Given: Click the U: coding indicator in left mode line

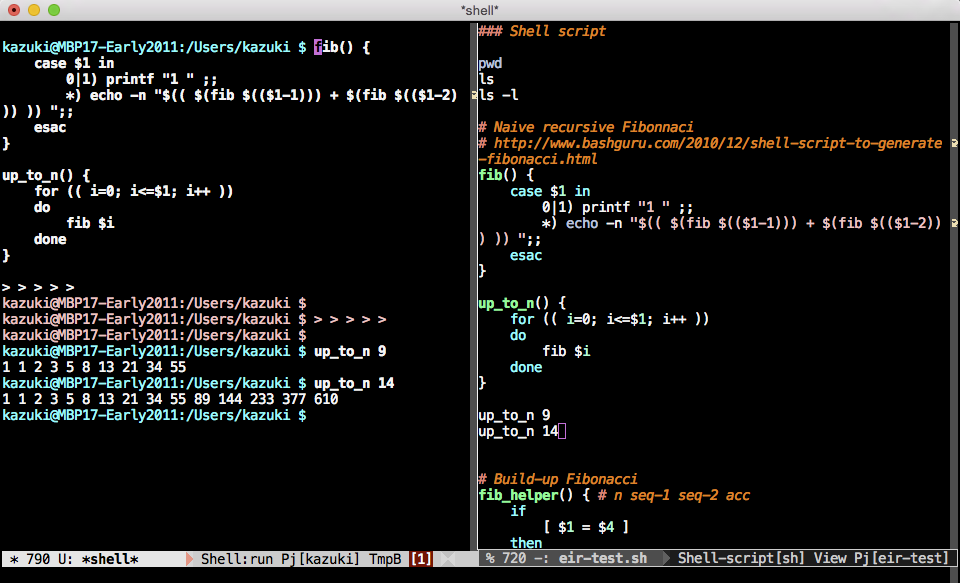Looking at the screenshot, I should click(x=66, y=559).
